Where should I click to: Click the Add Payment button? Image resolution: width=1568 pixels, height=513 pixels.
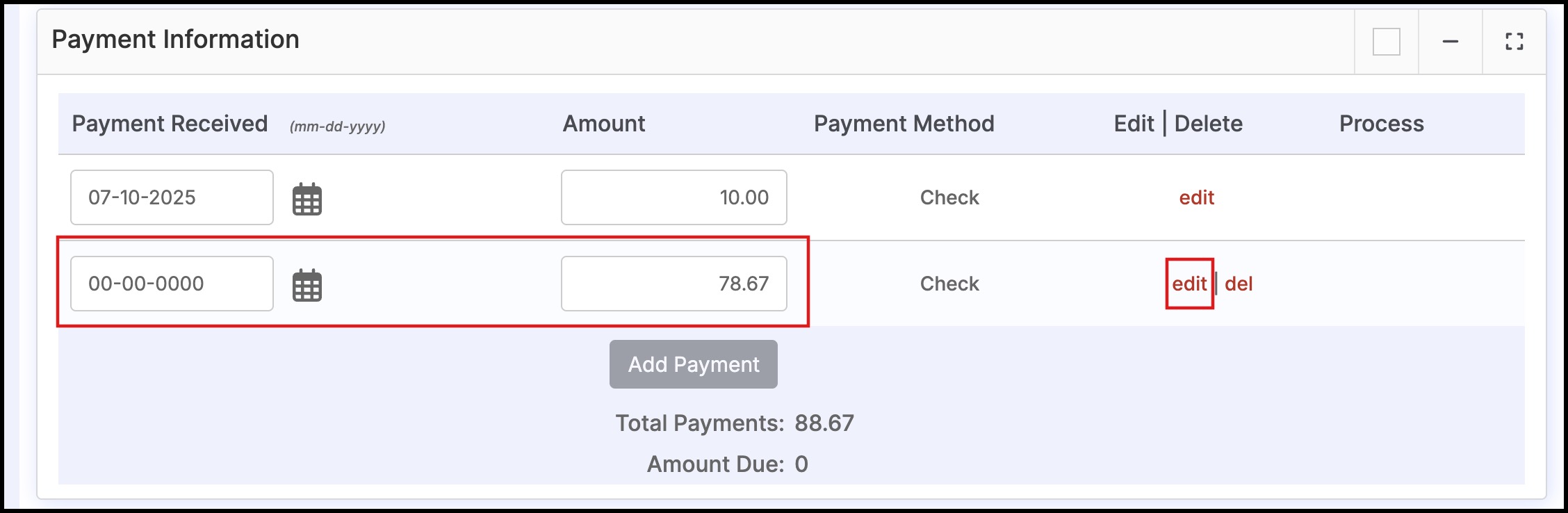tap(694, 364)
